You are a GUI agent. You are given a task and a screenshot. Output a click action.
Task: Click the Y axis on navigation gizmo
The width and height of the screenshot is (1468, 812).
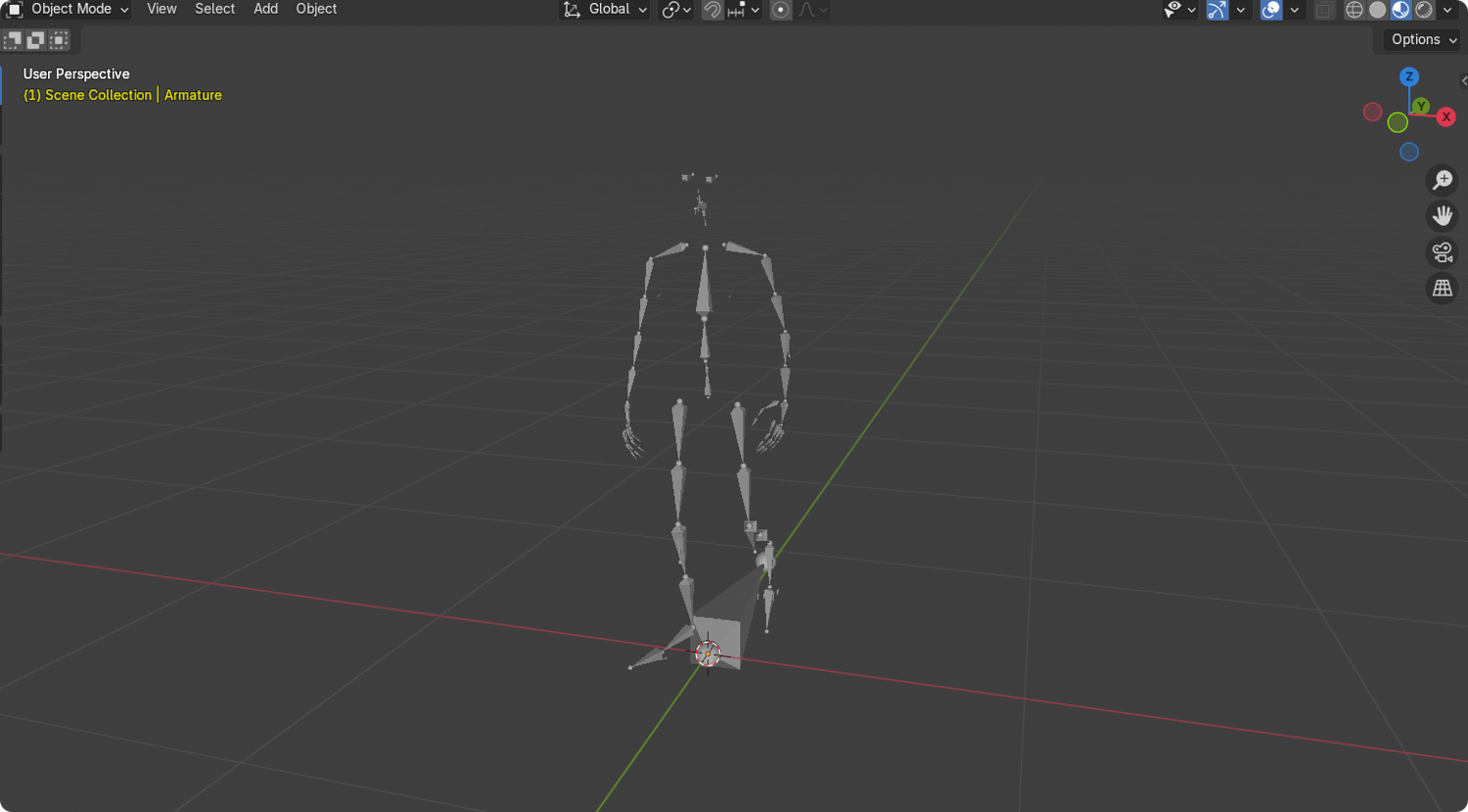pyautogui.click(x=1421, y=106)
